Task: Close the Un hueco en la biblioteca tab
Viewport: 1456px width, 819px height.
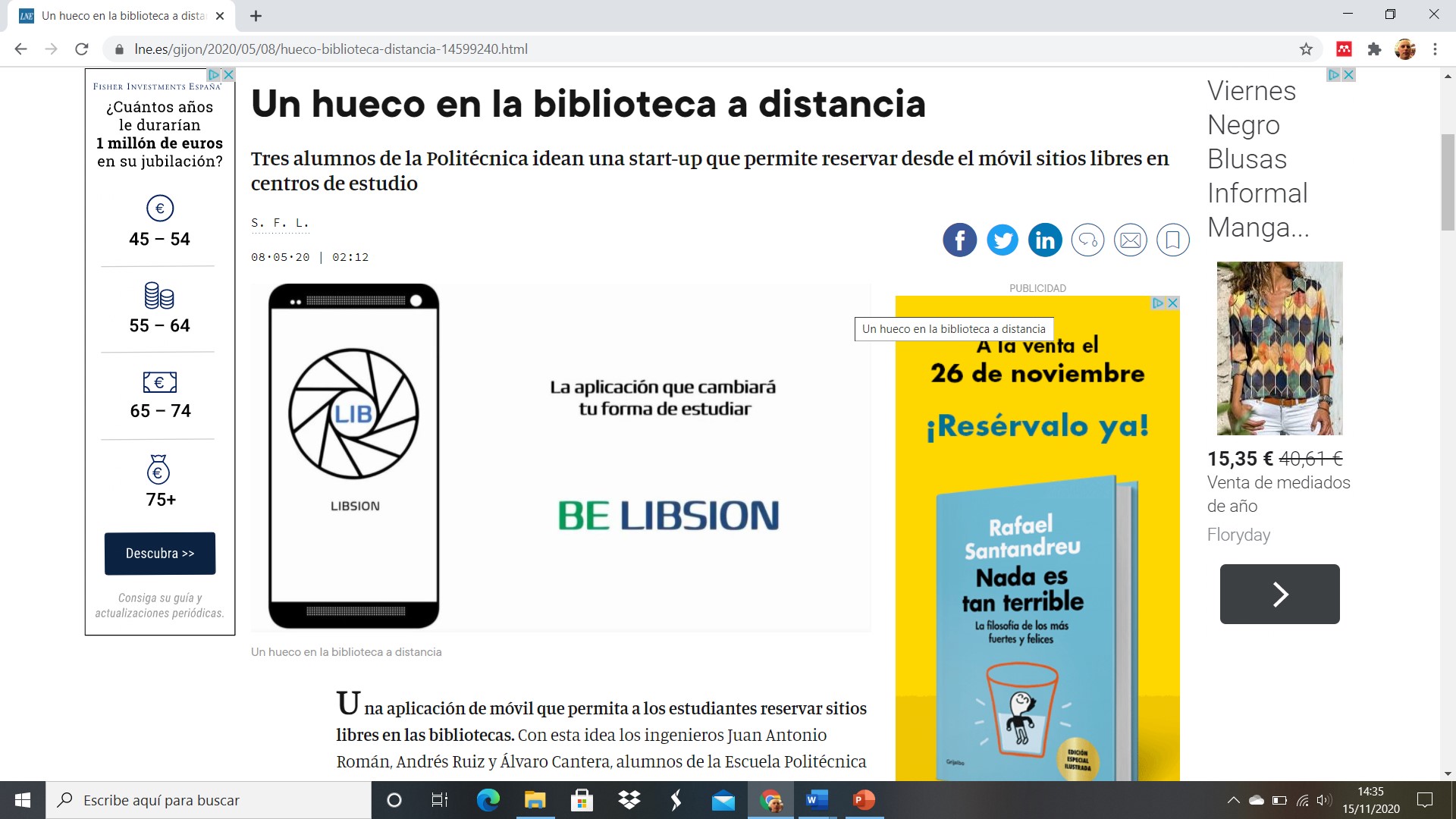Action: point(220,16)
